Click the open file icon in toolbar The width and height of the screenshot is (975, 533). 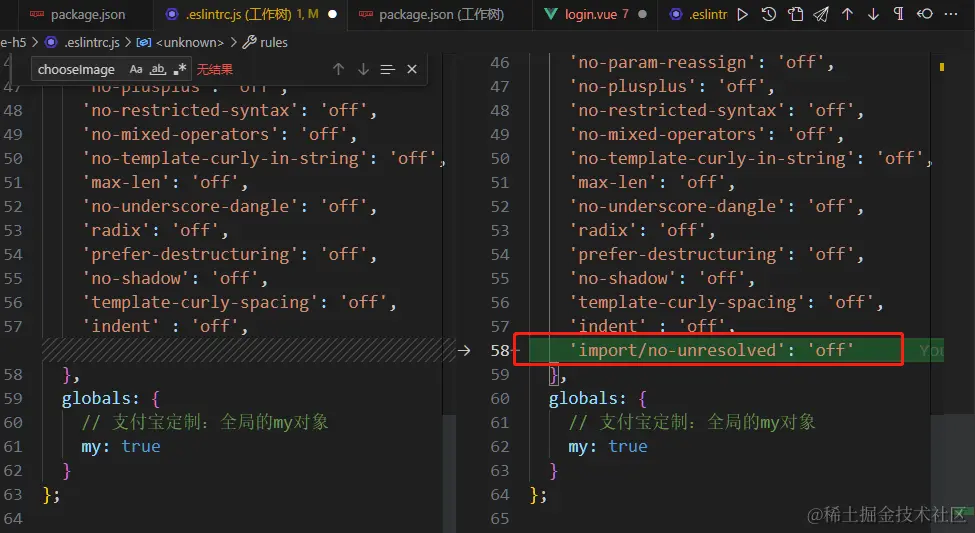point(795,14)
